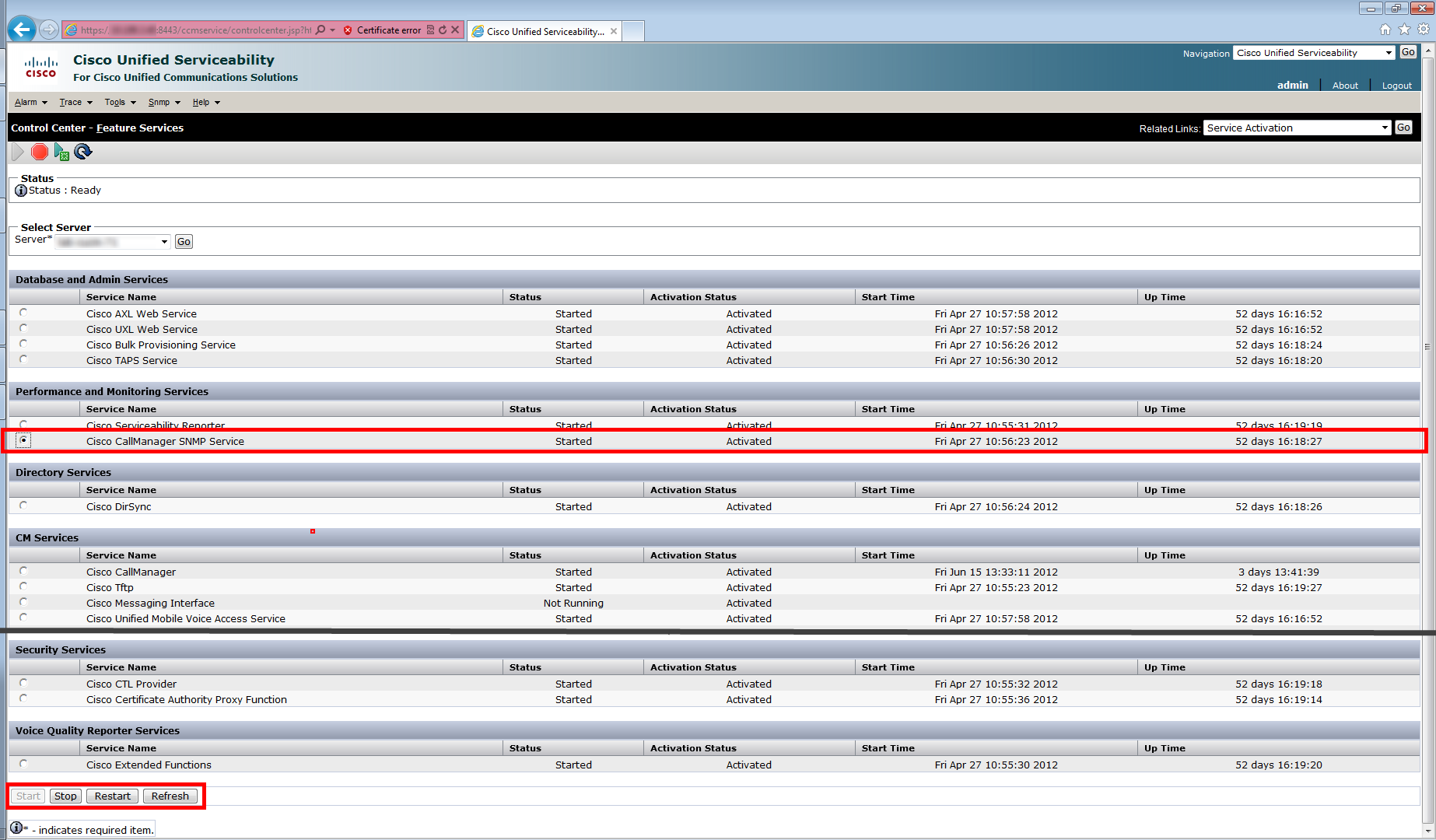Open the Navigation dropdown
The height and width of the screenshot is (840, 1436).
1314,53
